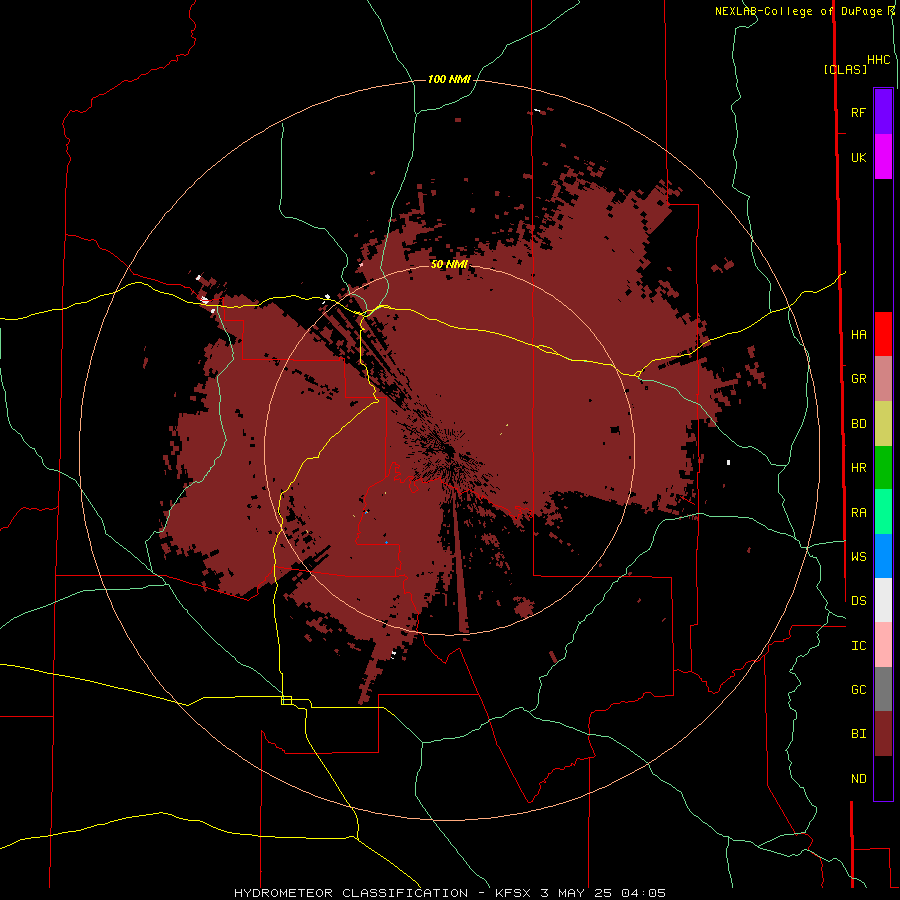Pick the dark green HR legend swatch
Screen dimensions: 900x900
coord(883,468)
